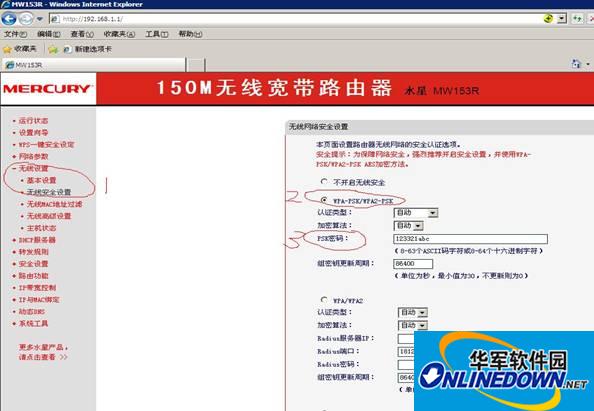
Task: Click the 更多水星产品 link
Action: click(43, 352)
